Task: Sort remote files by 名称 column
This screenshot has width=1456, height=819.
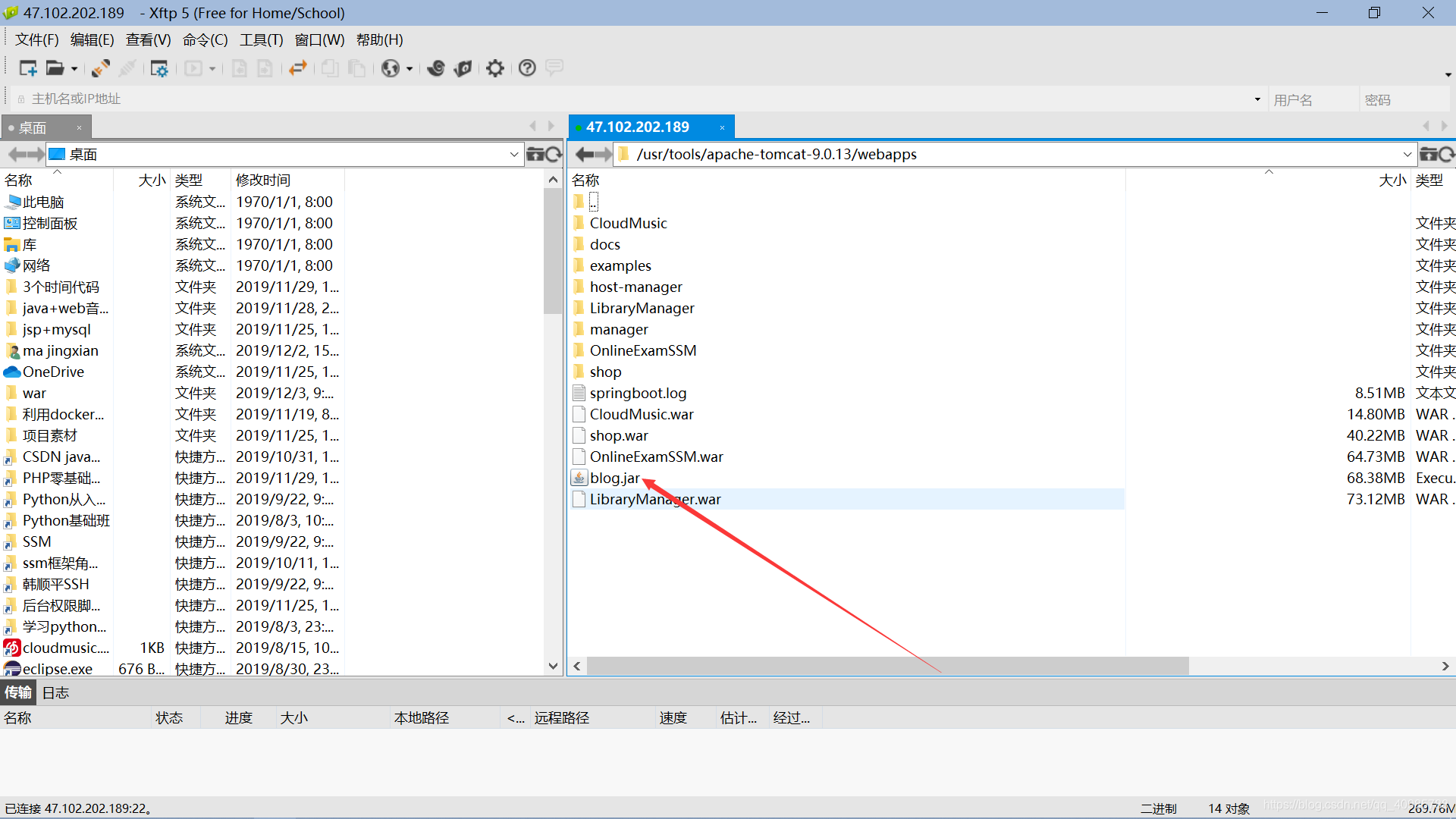Action: click(846, 180)
